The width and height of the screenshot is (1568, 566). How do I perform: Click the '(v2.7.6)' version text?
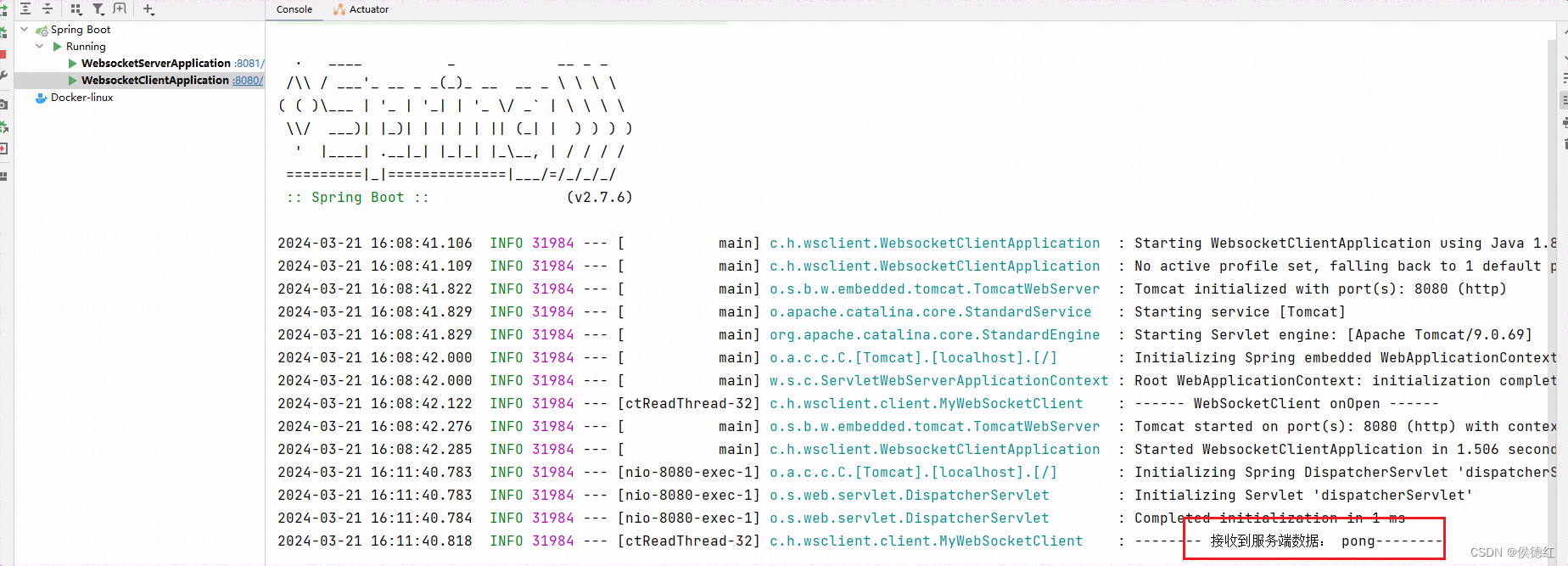click(599, 197)
